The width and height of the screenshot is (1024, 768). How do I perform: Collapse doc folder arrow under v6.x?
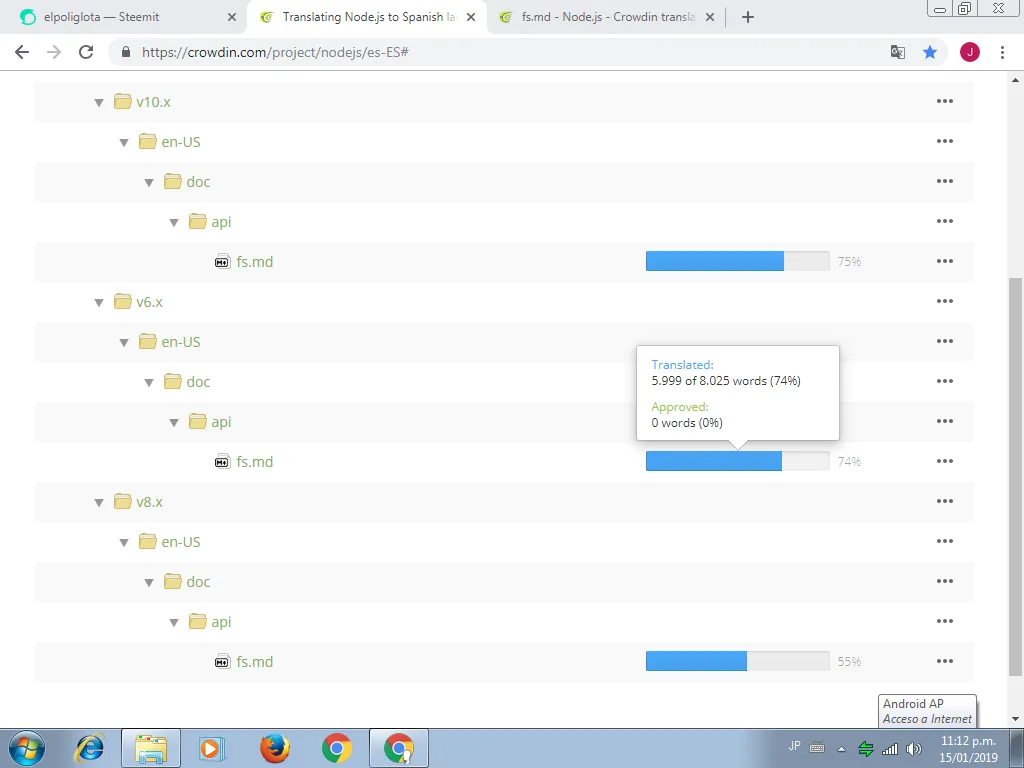click(149, 383)
